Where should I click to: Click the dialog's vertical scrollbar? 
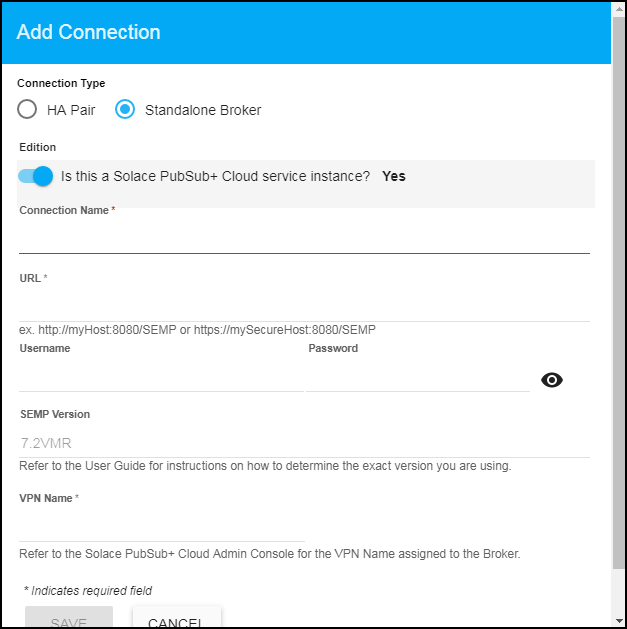617,300
